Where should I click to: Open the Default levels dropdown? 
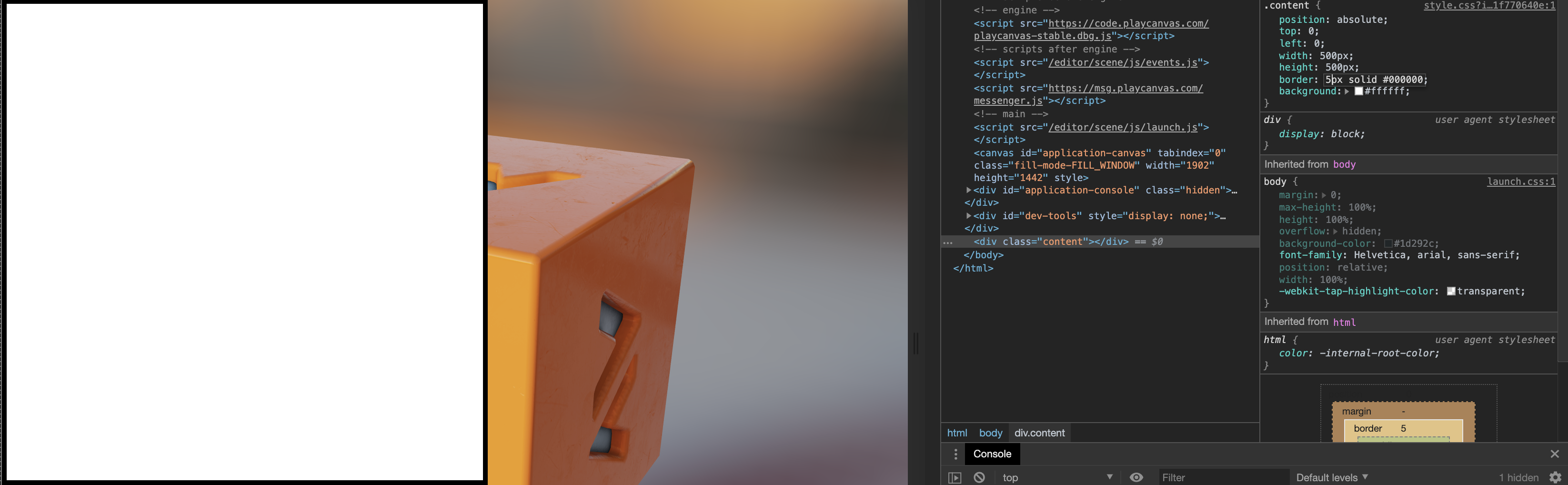(x=1332, y=478)
